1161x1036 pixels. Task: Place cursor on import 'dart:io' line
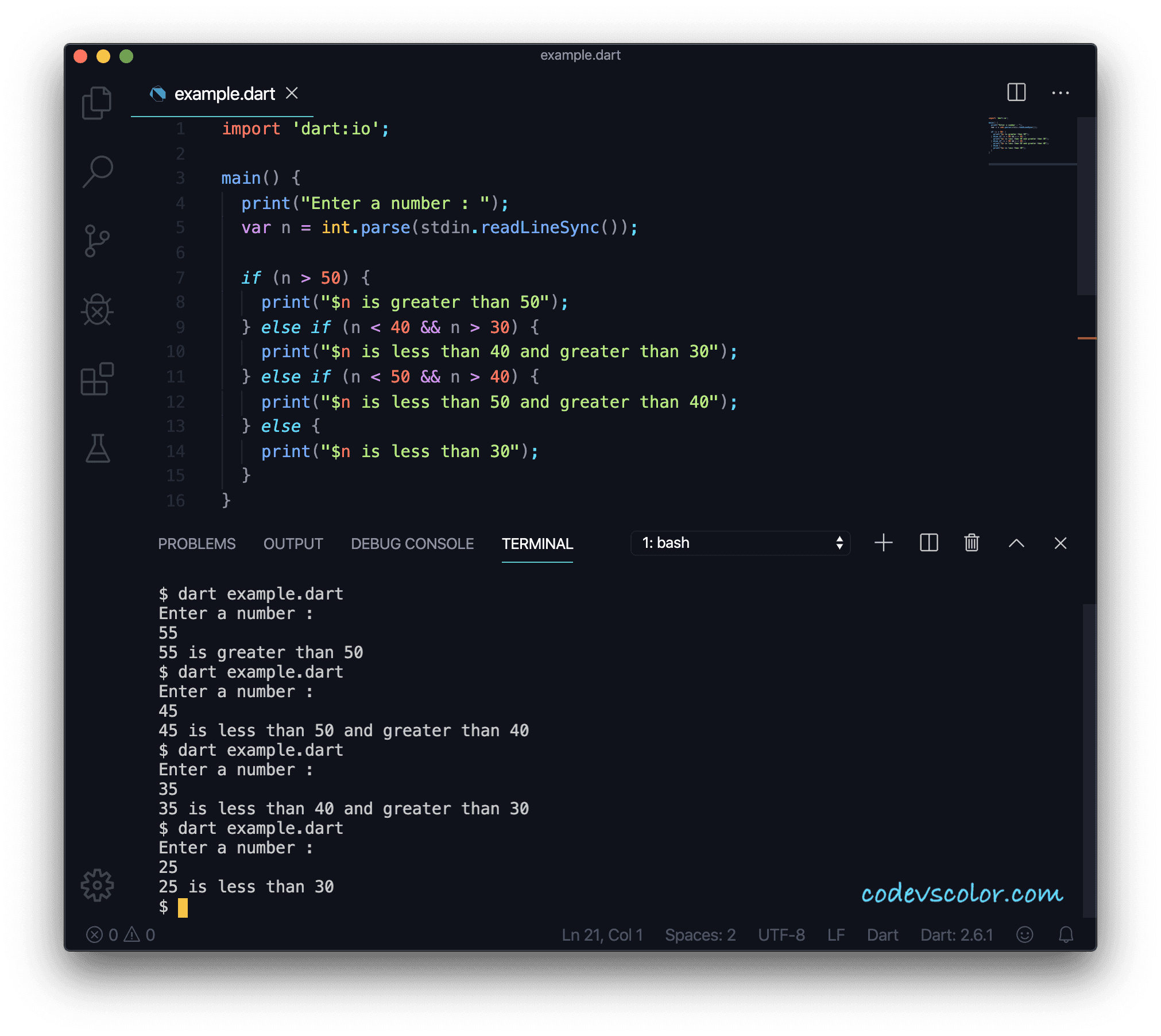coord(305,129)
